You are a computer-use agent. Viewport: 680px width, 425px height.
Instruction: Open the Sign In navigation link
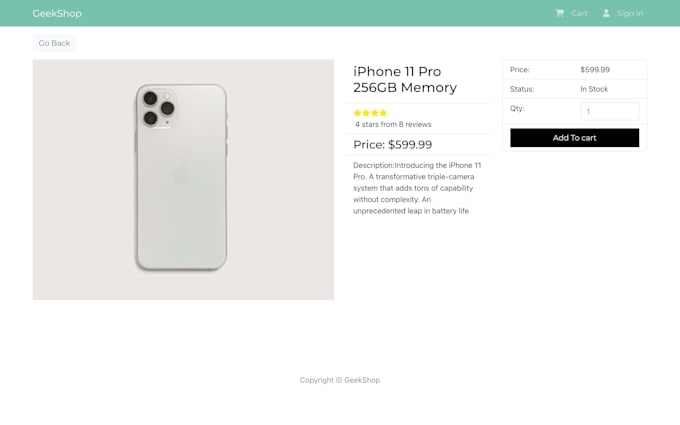pos(630,13)
